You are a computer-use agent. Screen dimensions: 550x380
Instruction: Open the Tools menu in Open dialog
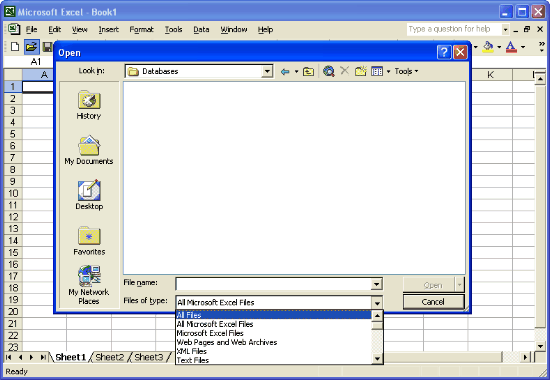[406, 72]
